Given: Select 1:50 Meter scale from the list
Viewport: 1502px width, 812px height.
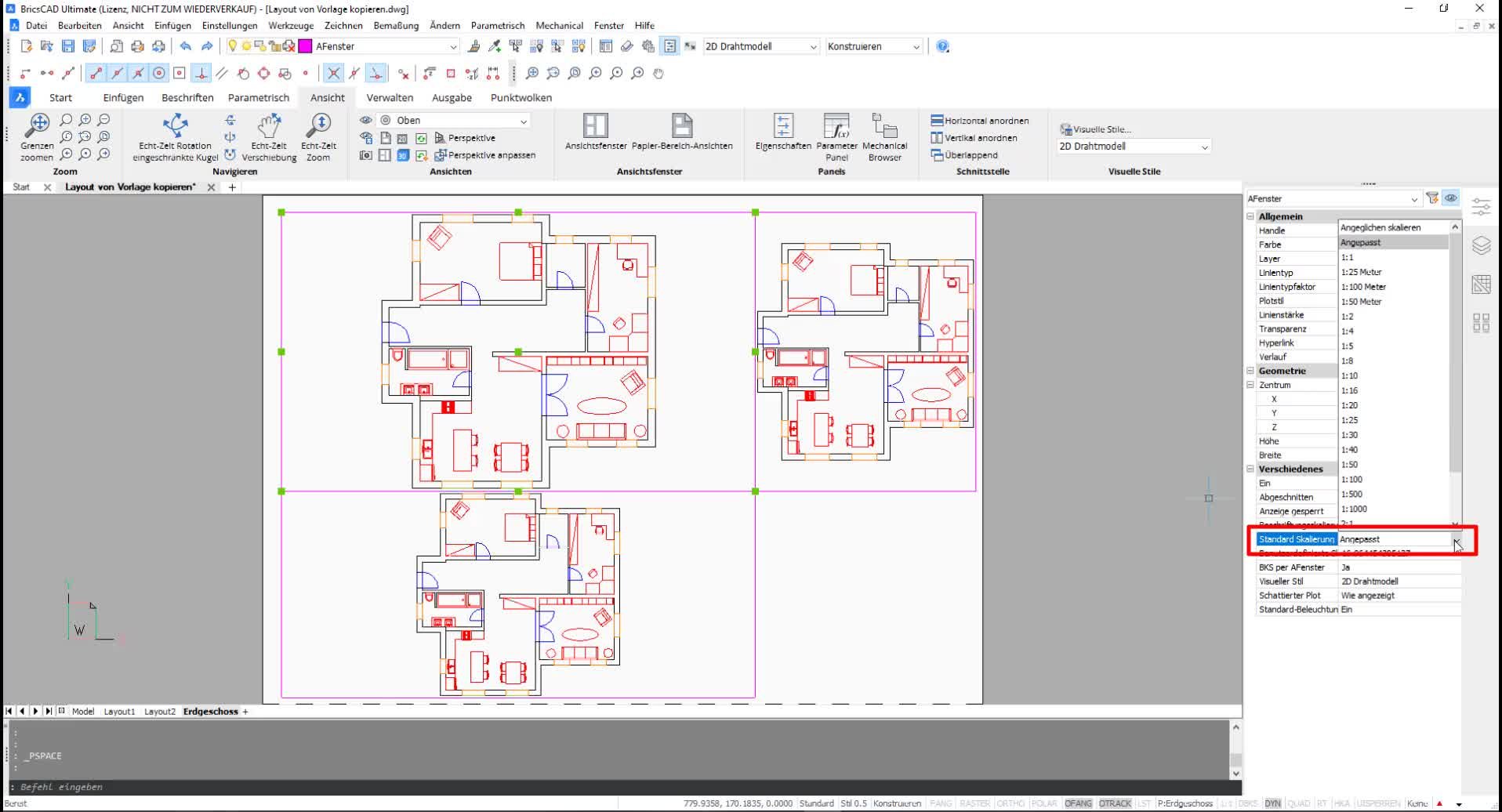Looking at the screenshot, I should click(x=1393, y=302).
